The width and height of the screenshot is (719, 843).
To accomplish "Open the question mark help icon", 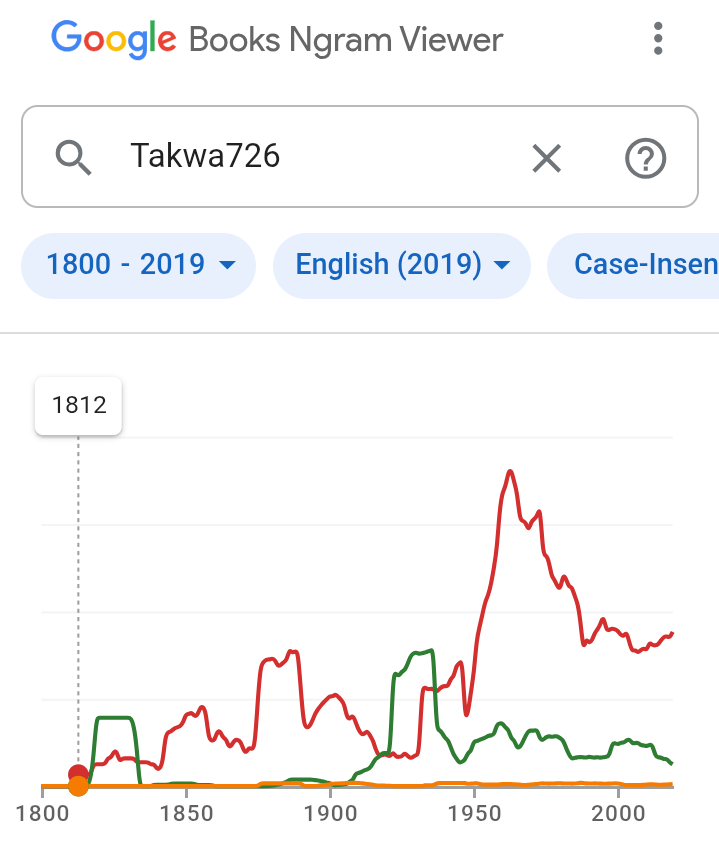I will tap(645, 158).
